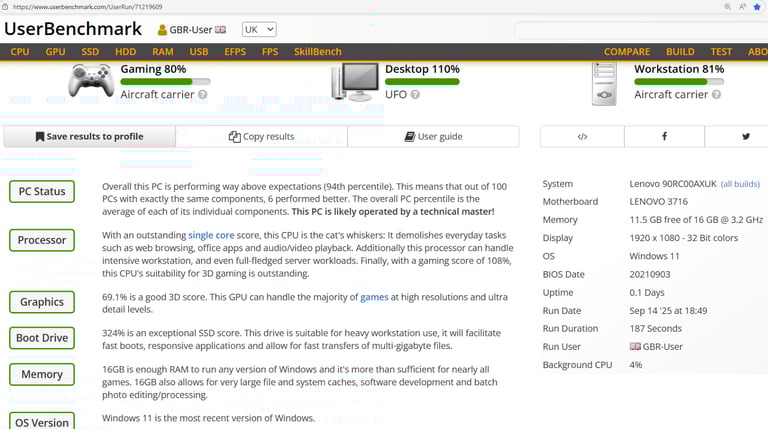Click the GBR-User profile icon in header
Viewport: 768px width, 429px height.
162,30
